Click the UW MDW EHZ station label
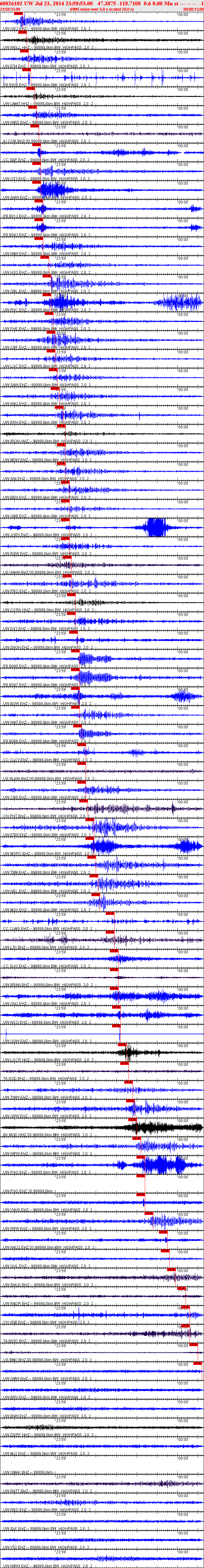 [x=48, y=460]
